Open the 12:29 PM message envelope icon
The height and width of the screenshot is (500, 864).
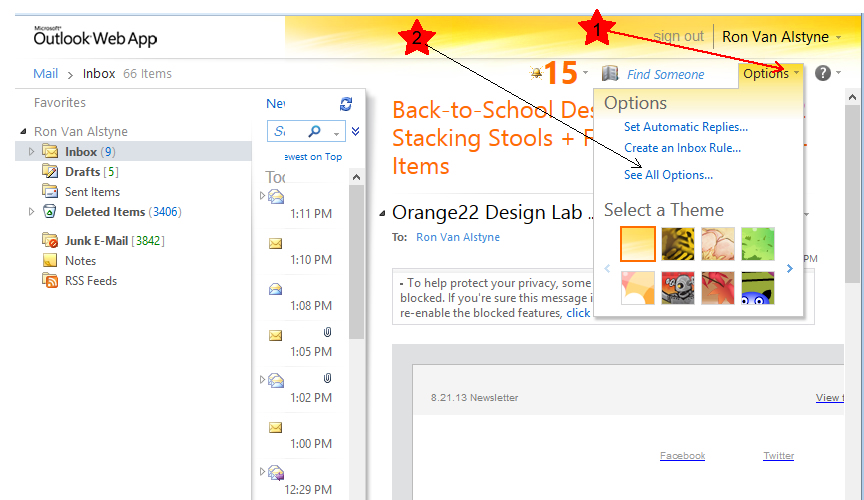click(x=276, y=472)
